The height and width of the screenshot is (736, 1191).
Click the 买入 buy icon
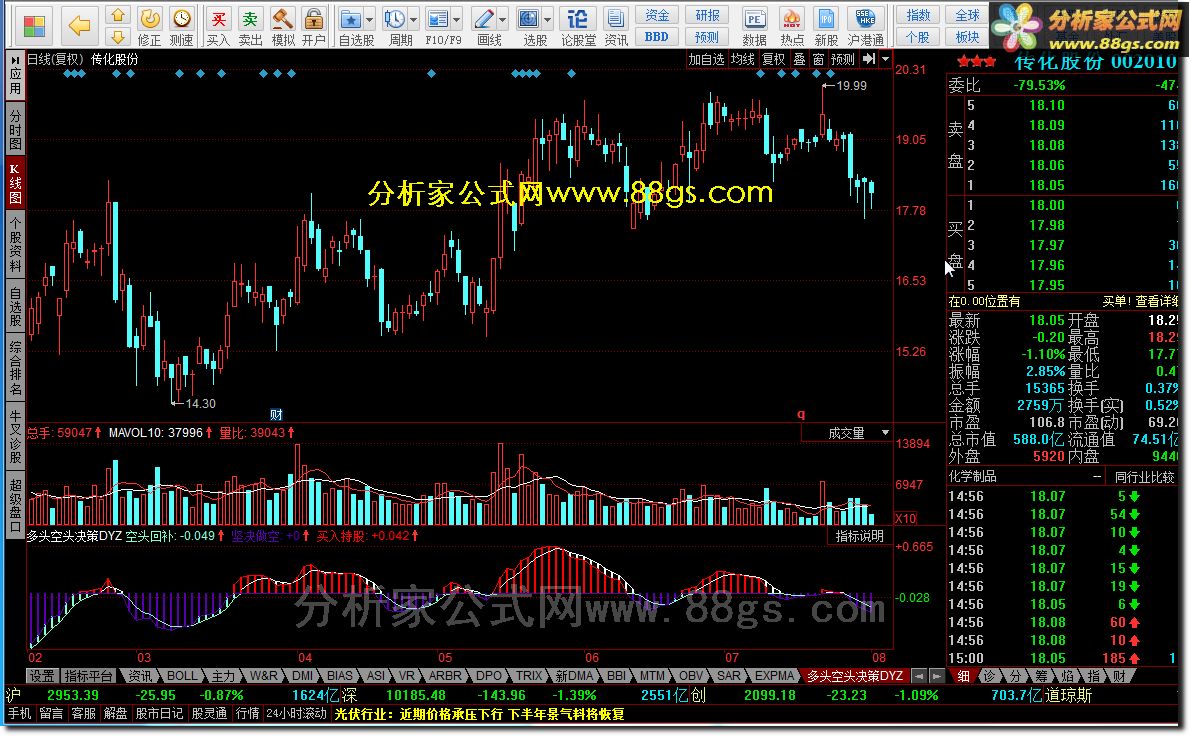(x=218, y=20)
